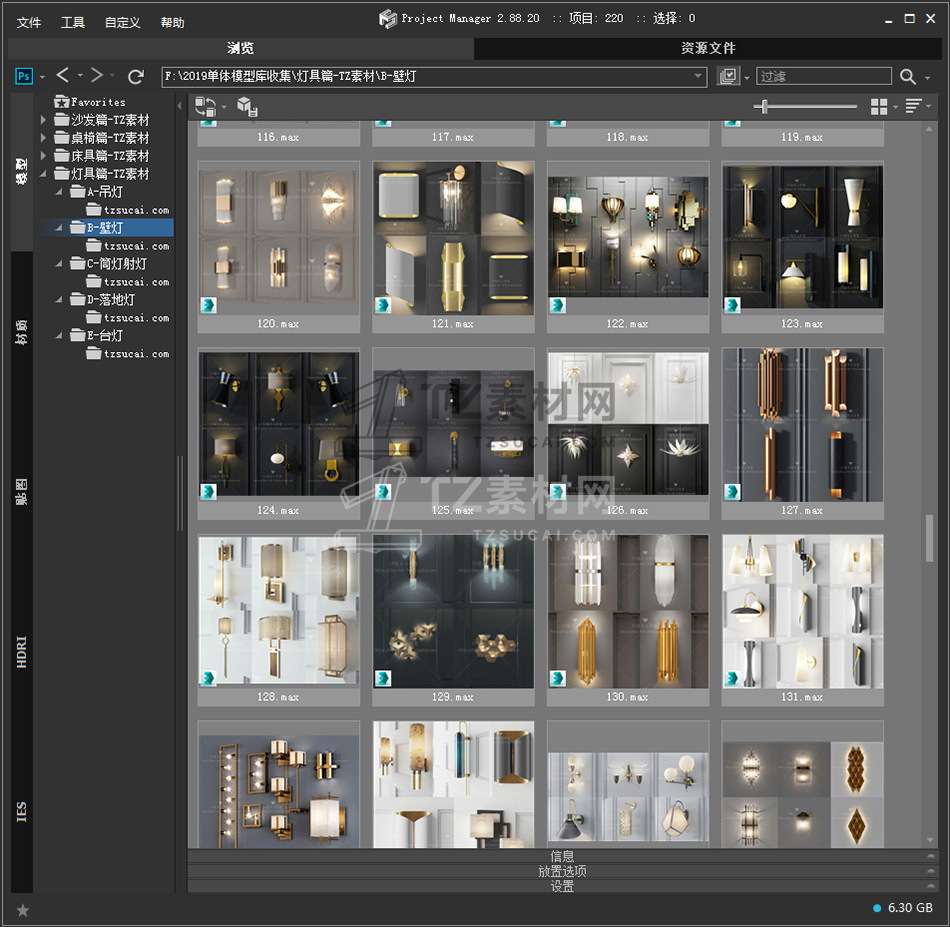
Task: Open the 文件 menu
Action: click(29, 22)
